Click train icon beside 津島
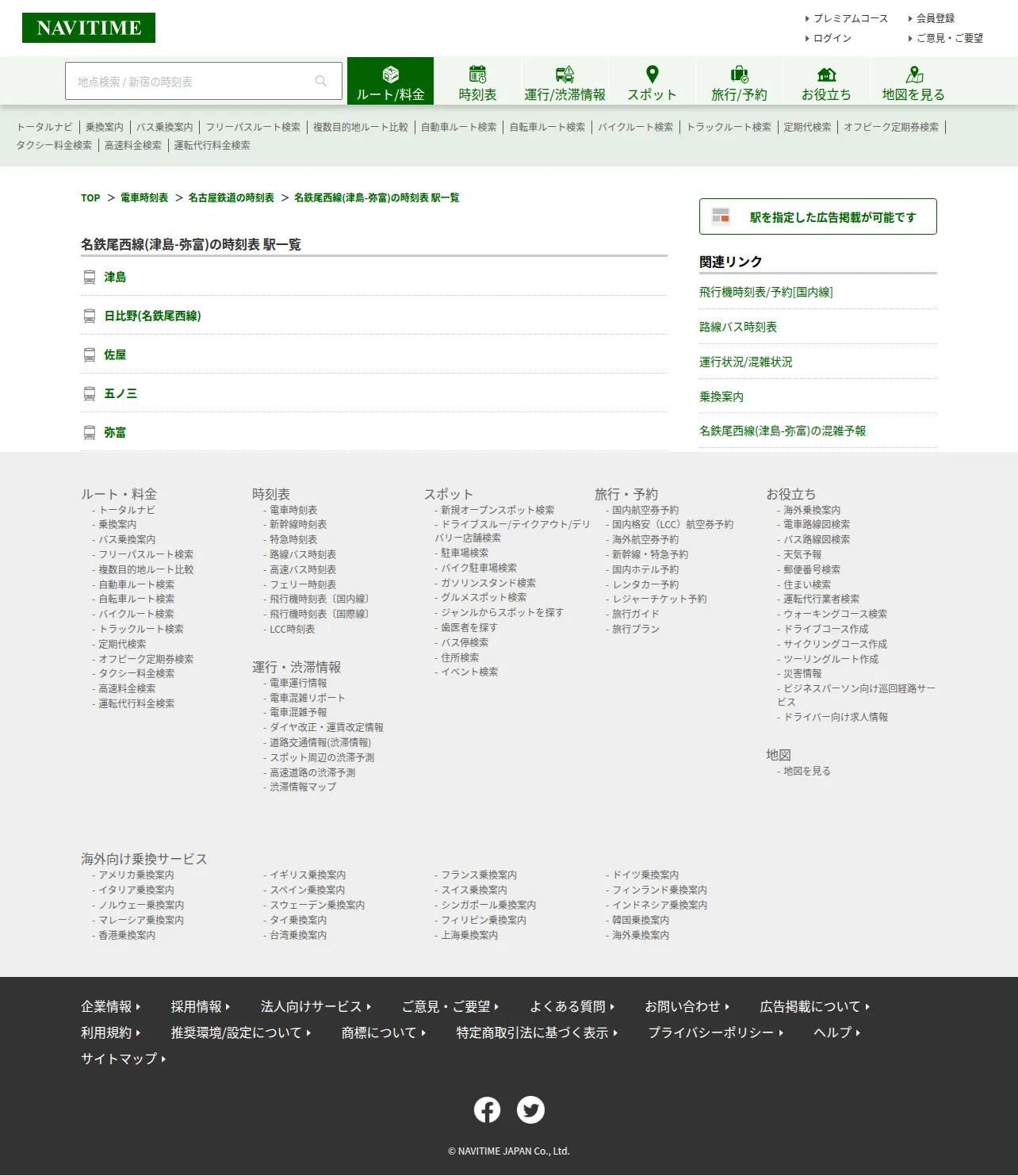This screenshot has width=1018, height=1176. [90, 277]
